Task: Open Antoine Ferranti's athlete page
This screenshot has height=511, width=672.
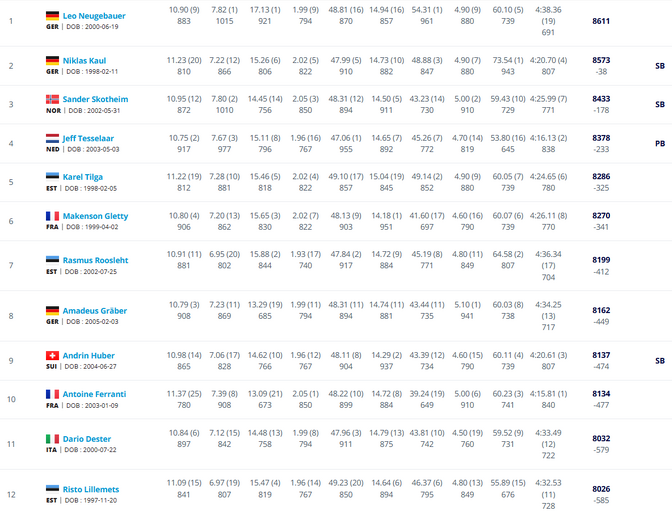Action: (94, 394)
